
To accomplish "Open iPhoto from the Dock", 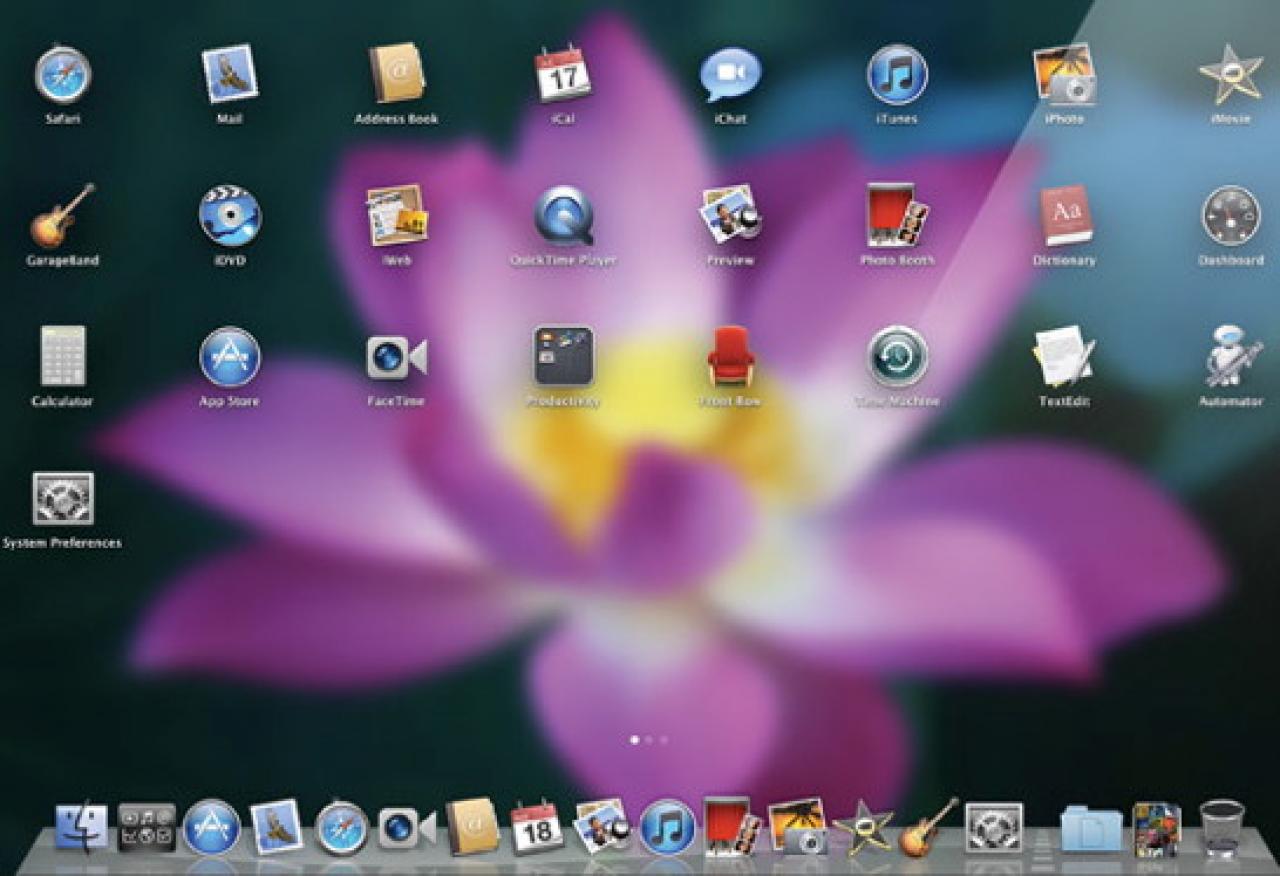I will [x=798, y=826].
